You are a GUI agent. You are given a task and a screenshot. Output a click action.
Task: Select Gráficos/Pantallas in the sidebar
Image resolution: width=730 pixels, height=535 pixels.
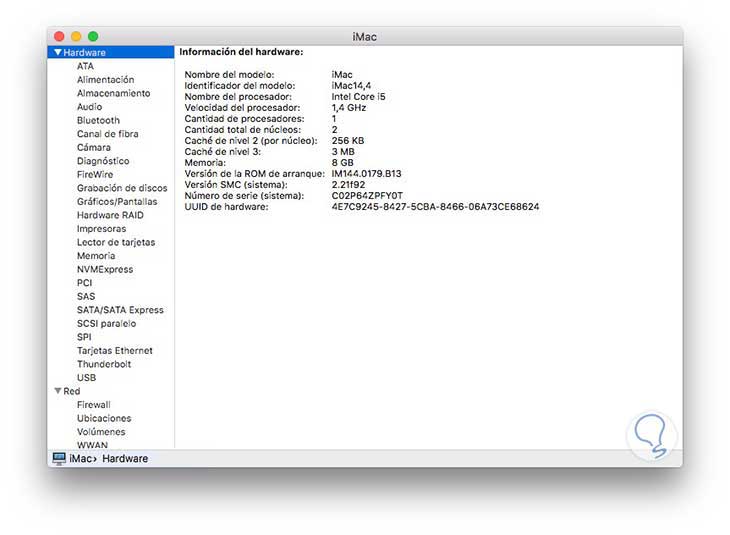[x=117, y=201]
